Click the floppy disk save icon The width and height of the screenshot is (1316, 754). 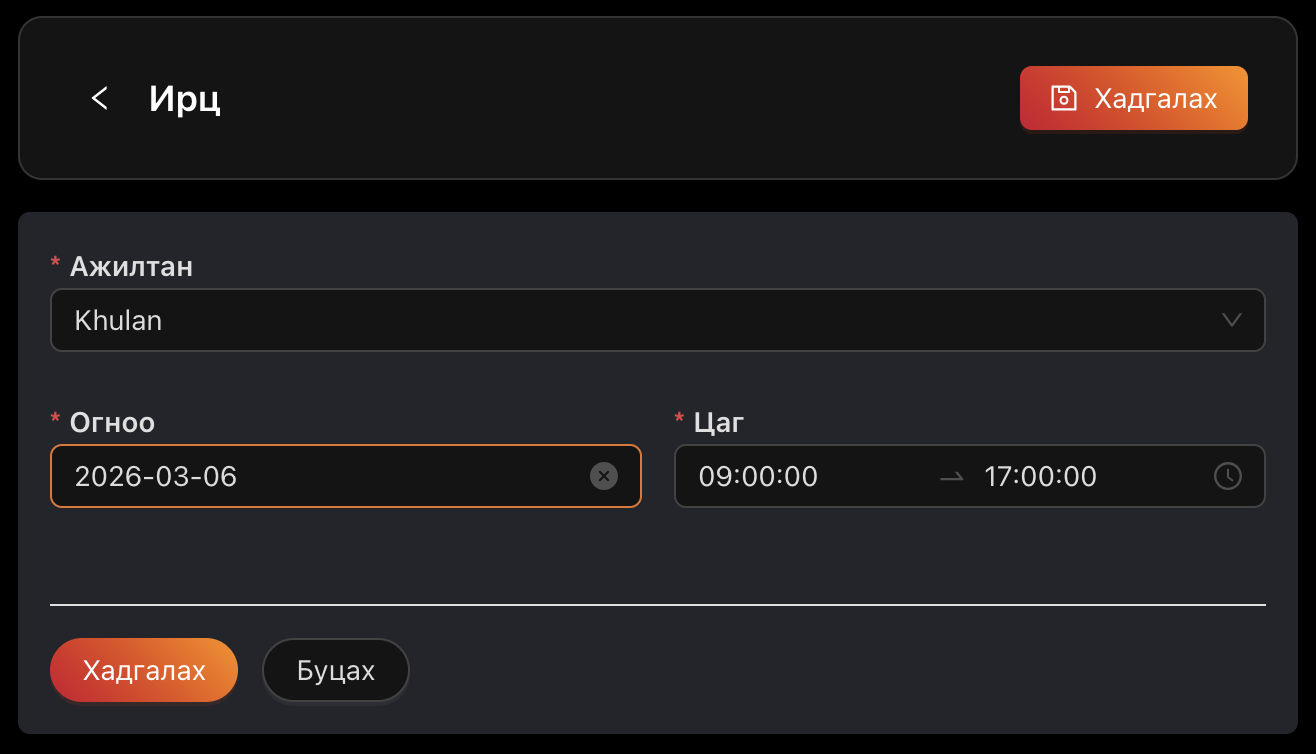click(1063, 98)
